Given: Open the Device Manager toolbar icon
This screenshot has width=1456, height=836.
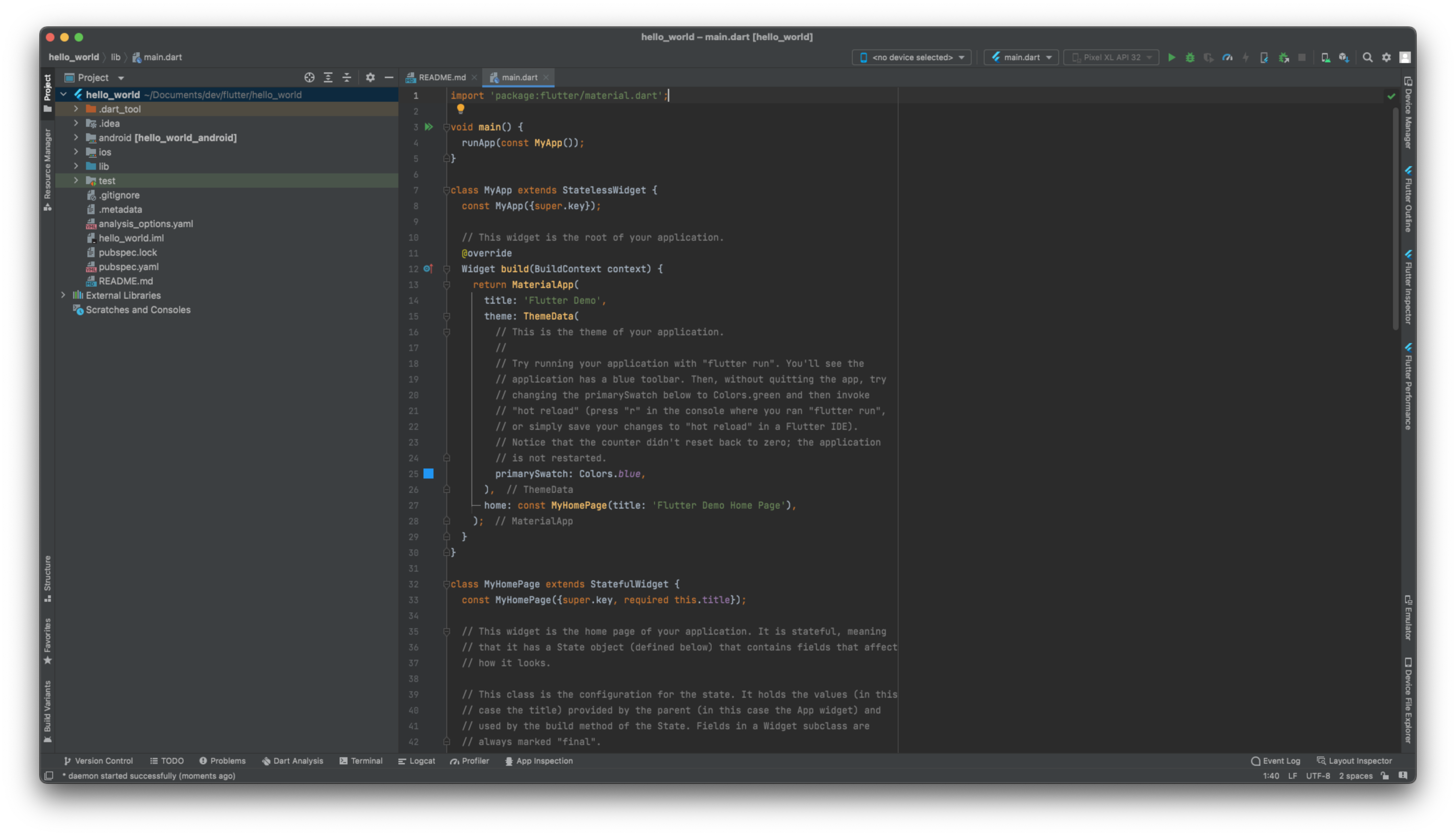Looking at the screenshot, I should pyautogui.click(x=1325, y=57).
